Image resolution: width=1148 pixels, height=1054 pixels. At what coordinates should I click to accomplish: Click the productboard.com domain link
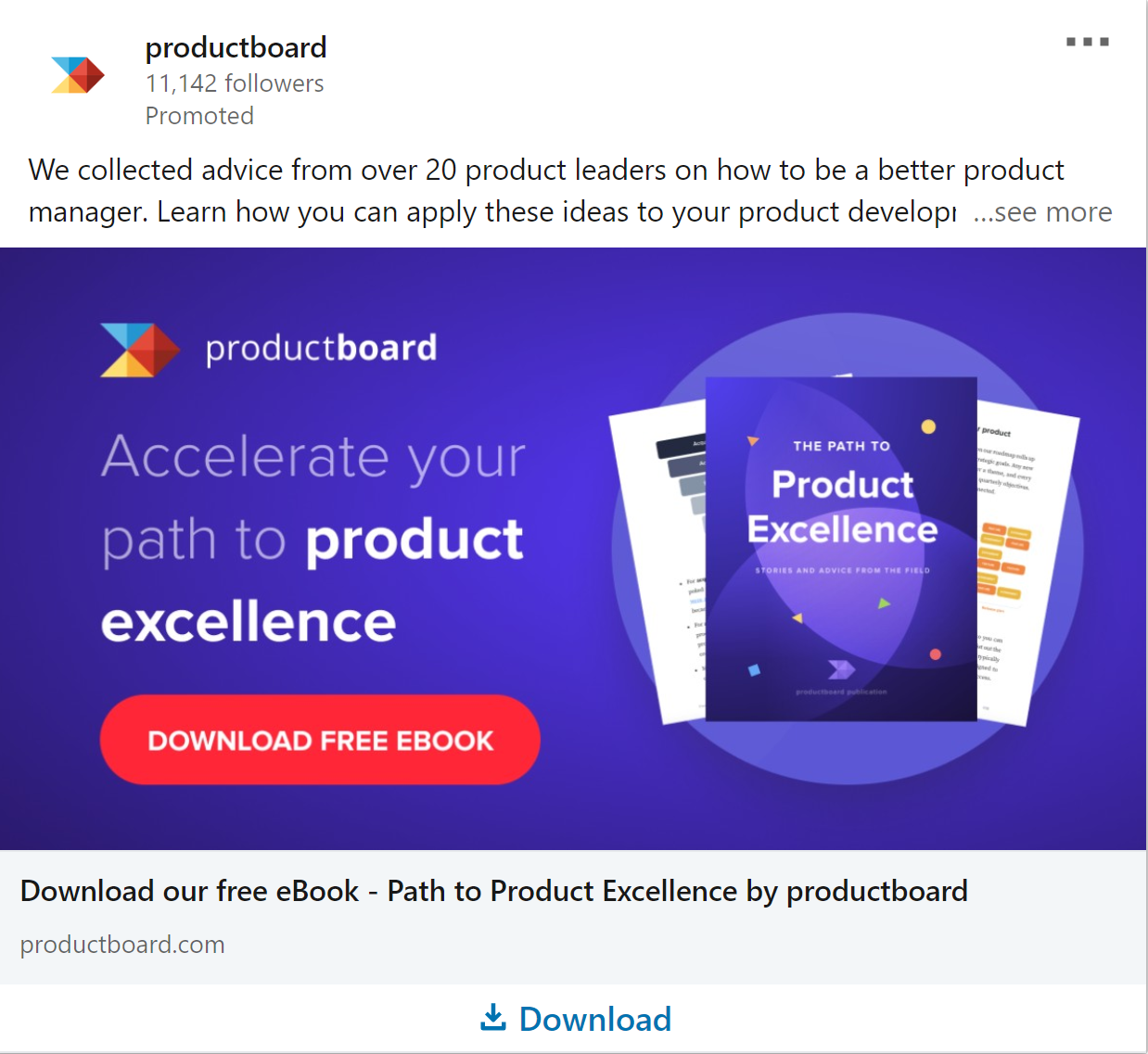tap(122, 945)
